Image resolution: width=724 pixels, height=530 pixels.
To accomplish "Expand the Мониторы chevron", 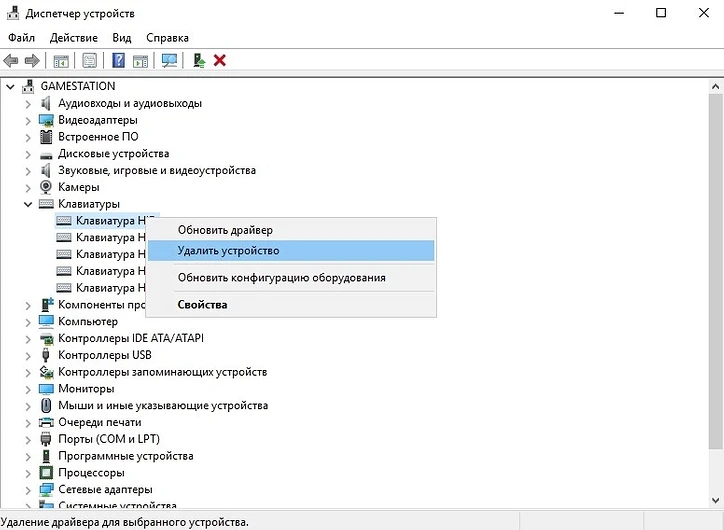I will coord(28,389).
